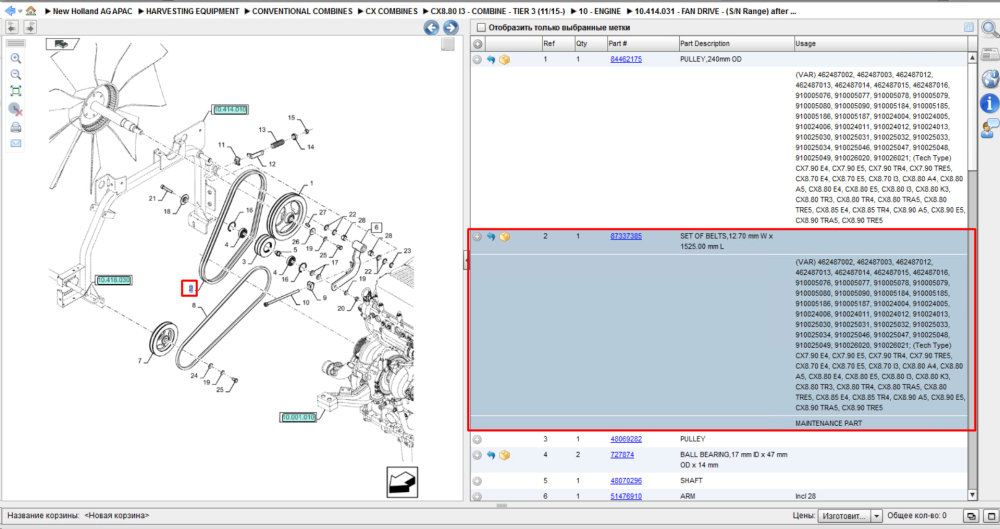Viewport: 1000px width, 529px height.
Task: Sort by Part Description column header
Action: 736,44
